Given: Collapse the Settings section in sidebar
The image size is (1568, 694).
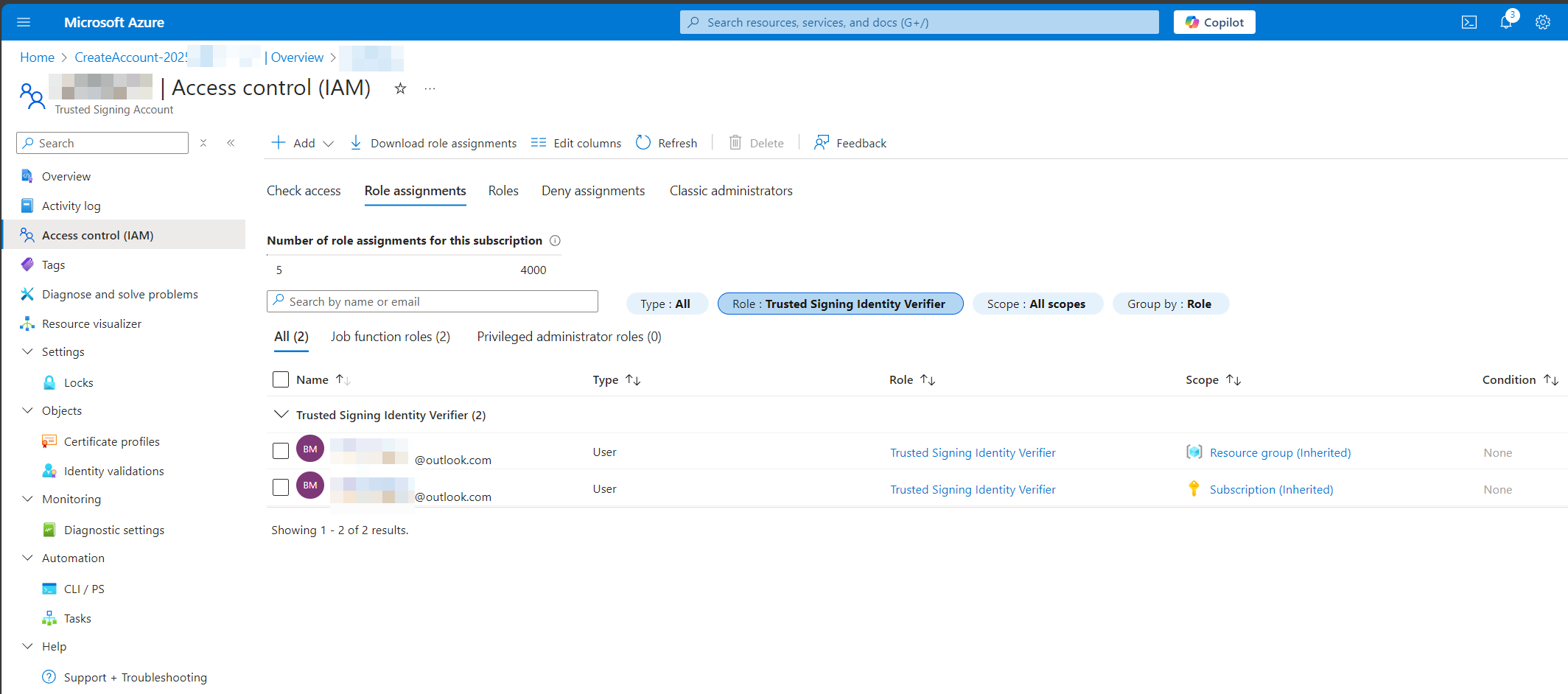Looking at the screenshot, I should (27, 351).
